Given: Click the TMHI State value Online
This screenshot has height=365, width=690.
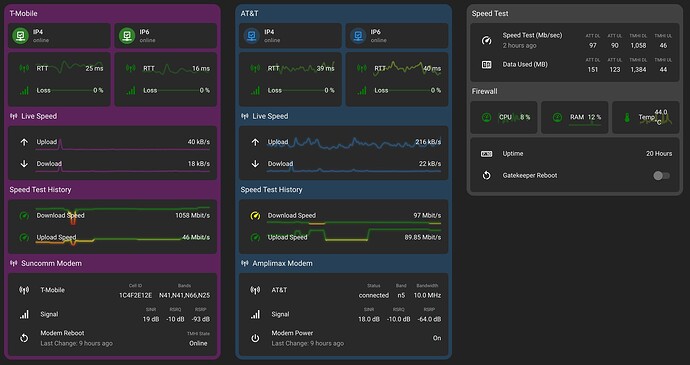Looking at the screenshot, I should point(198,343).
